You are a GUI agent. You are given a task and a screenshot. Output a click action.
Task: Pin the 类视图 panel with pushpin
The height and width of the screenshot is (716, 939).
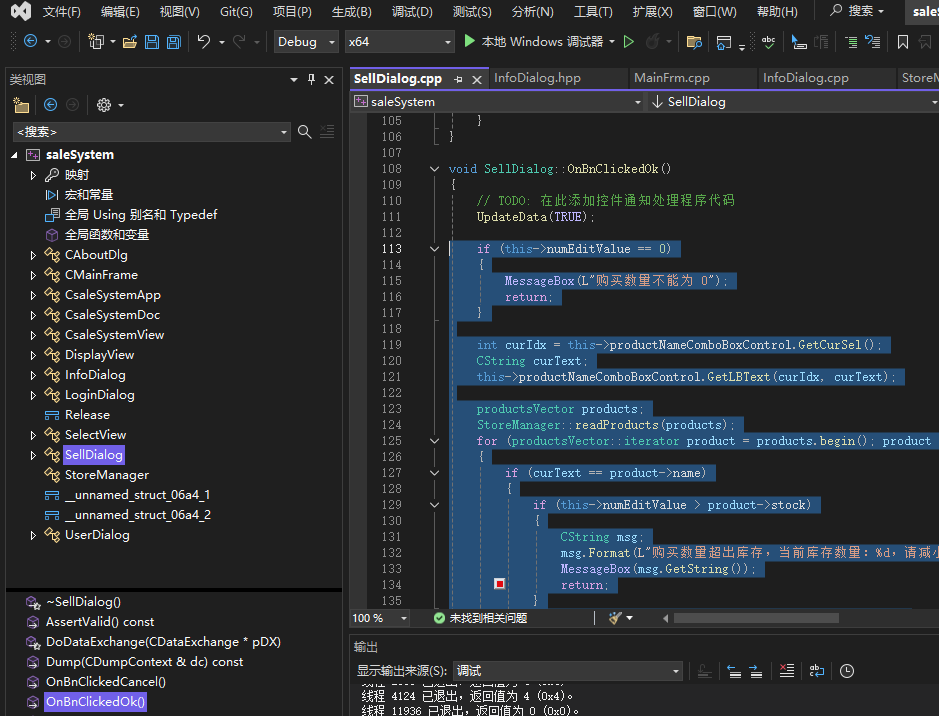tap(311, 80)
